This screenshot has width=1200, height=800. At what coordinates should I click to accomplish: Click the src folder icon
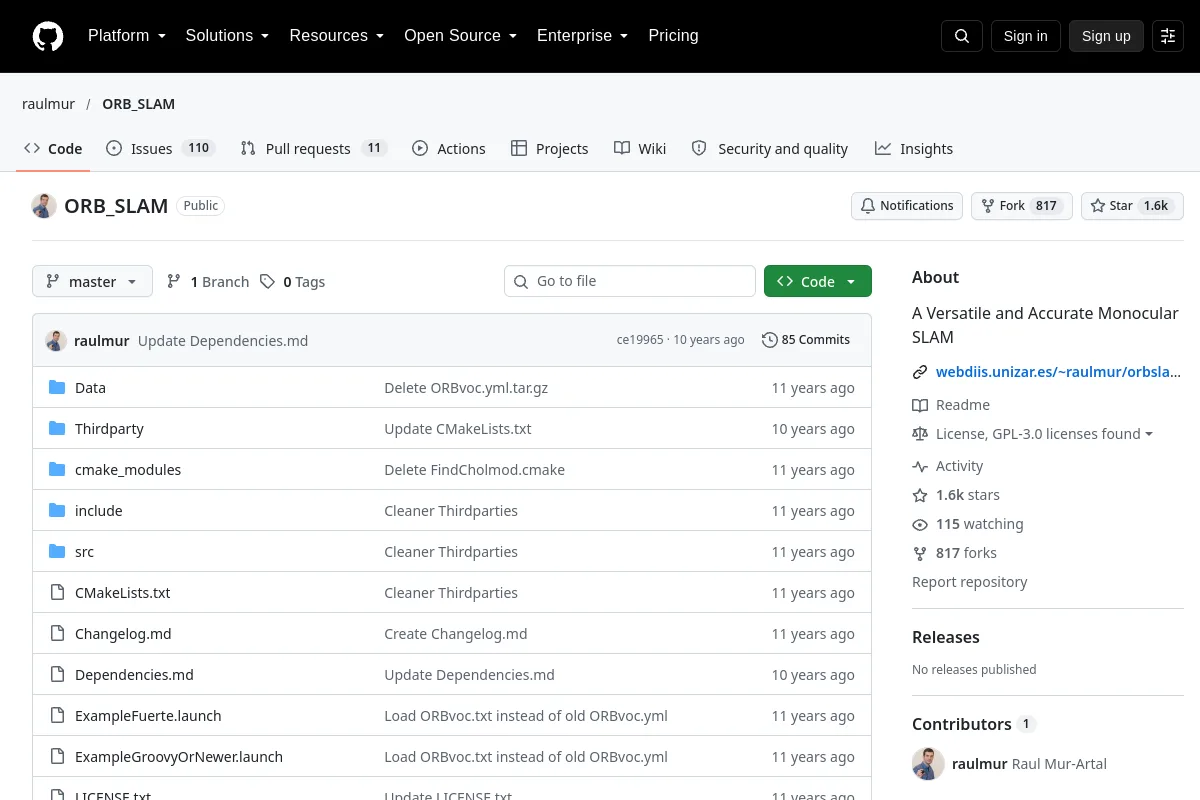click(x=57, y=552)
